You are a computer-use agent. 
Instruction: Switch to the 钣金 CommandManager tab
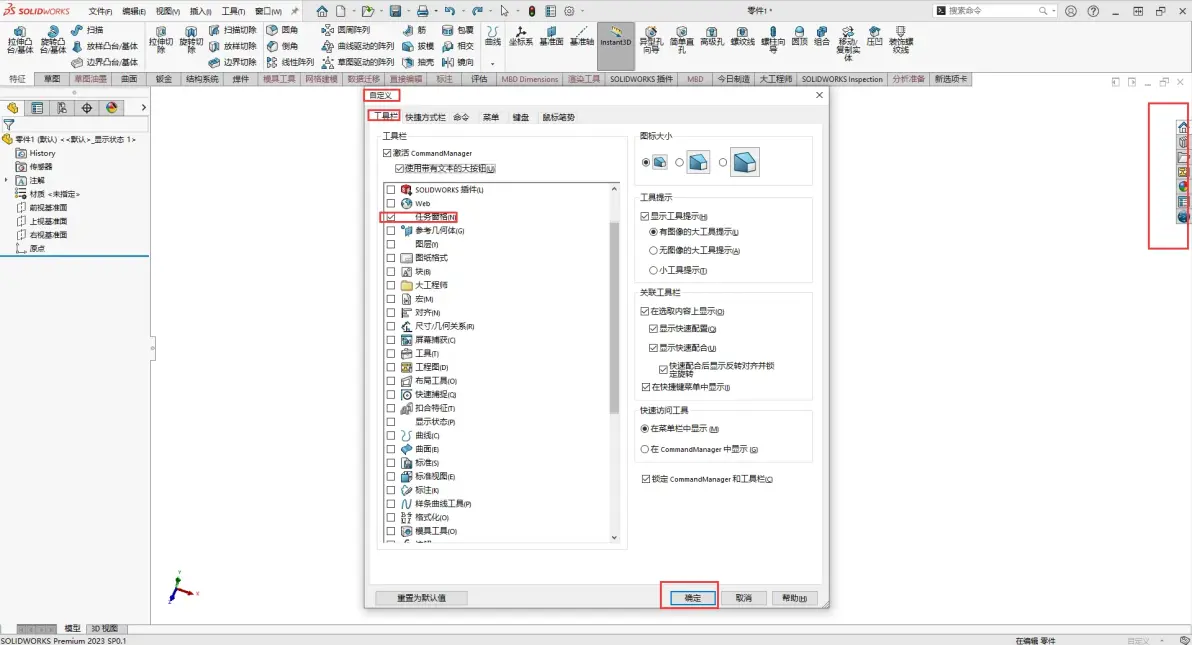coord(163,79)
